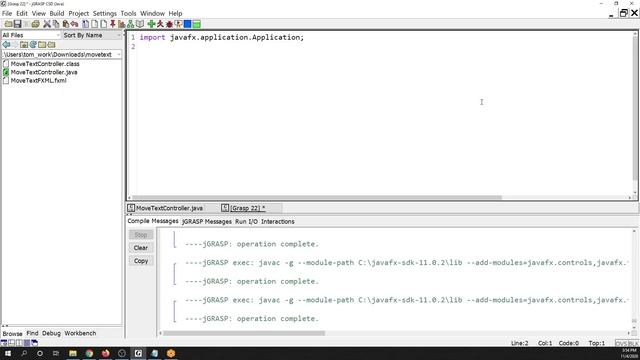Switch to the Interactions tab
The image size is (640, 360).
click(x=278, y=222)
